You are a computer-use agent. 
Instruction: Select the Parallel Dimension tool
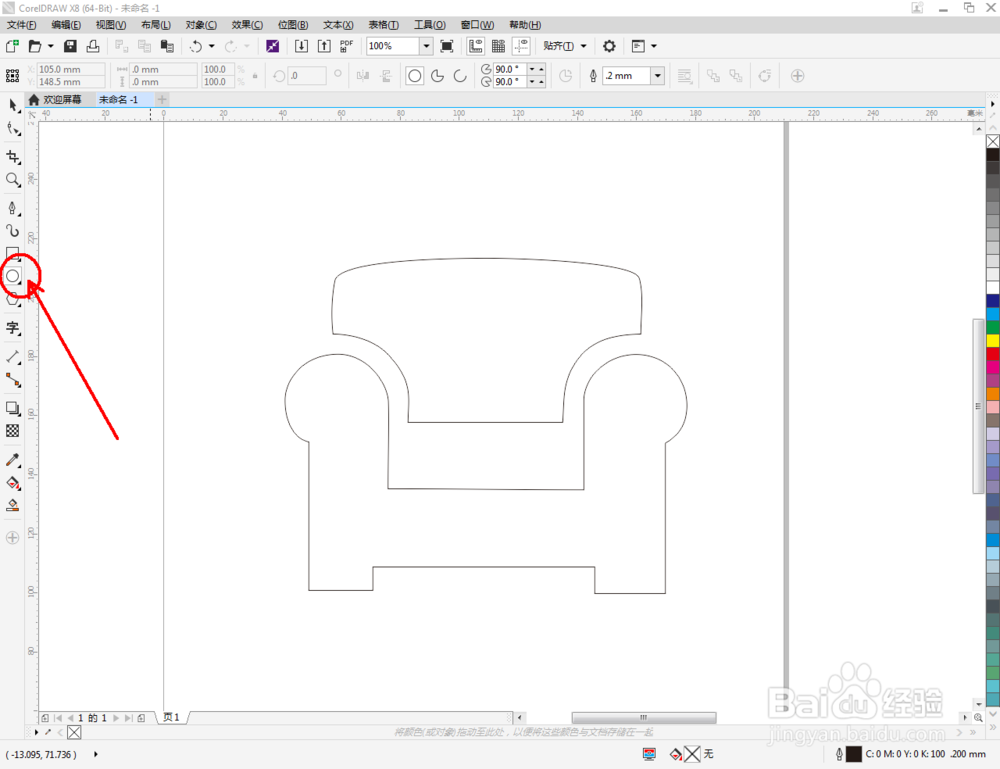click(x=13, y=356)
